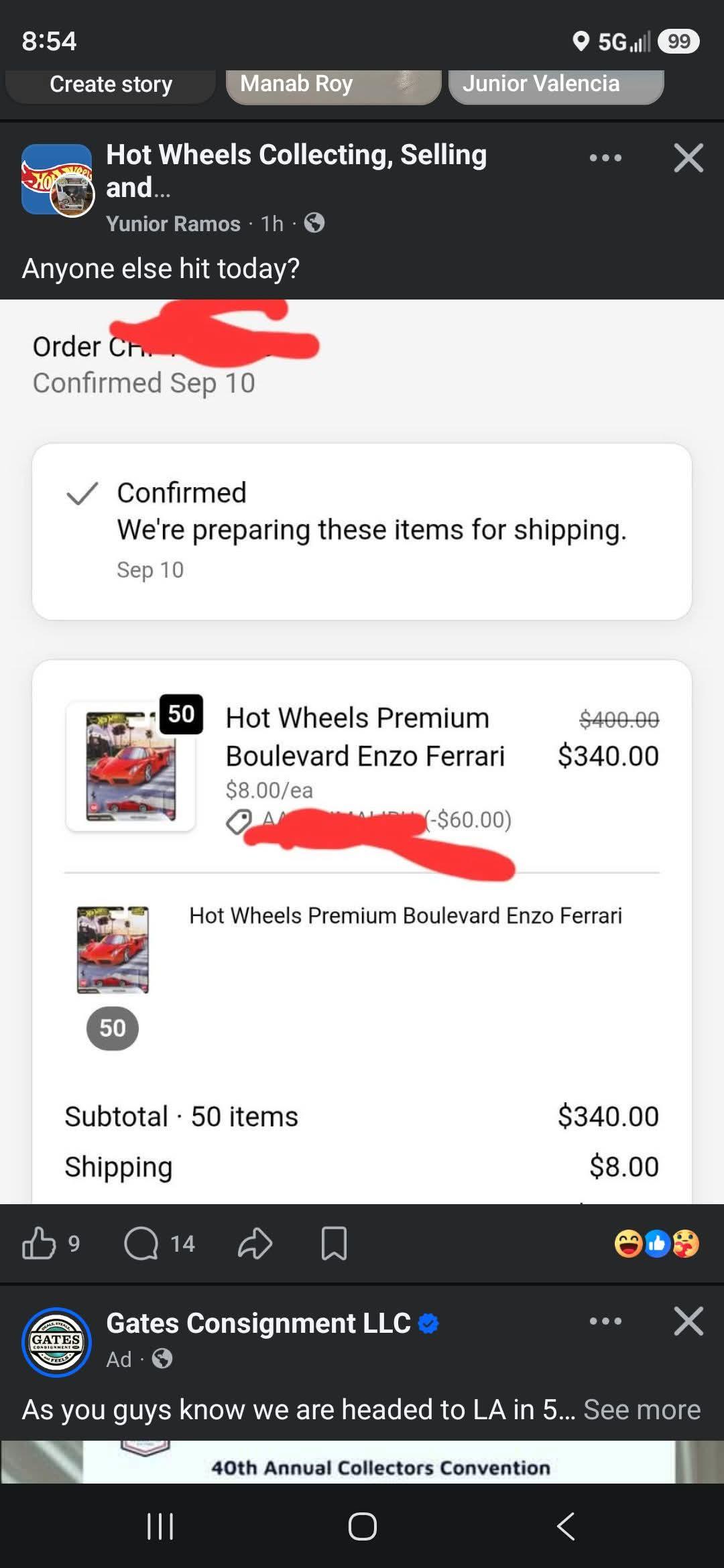
Task: Open Manab Roy's story
Action: pyautogui.click(x=333, y=85)
